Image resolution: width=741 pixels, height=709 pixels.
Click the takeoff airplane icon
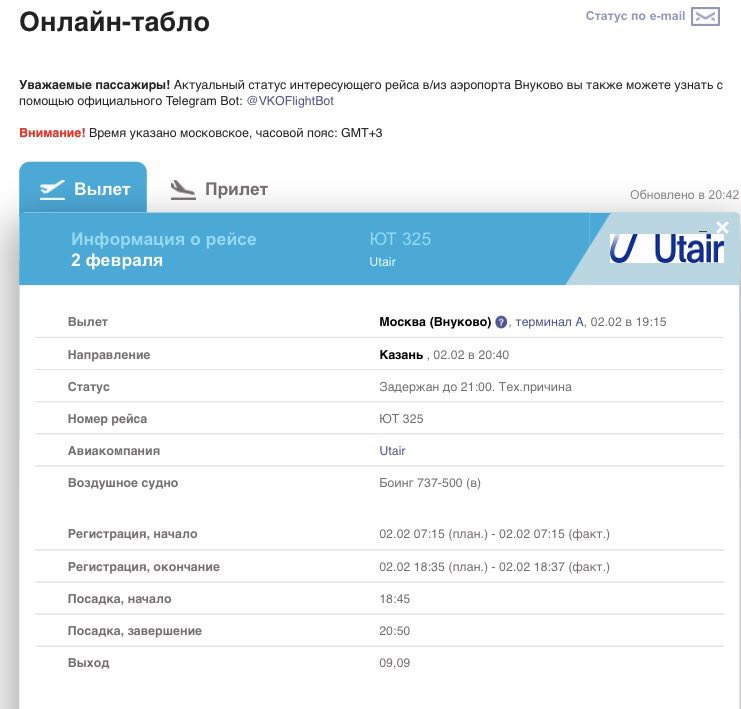tap(52, 190)
